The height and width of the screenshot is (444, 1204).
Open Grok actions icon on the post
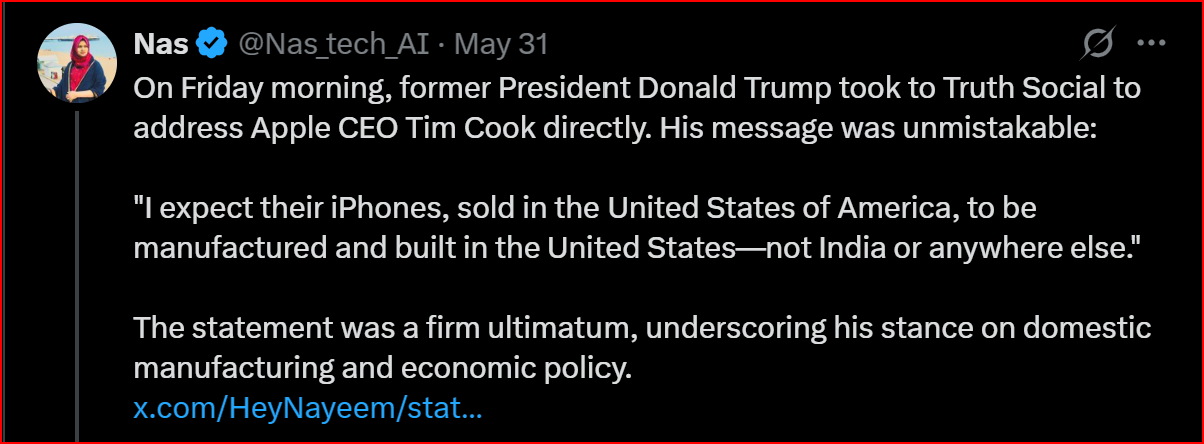tap(1099, 44)
